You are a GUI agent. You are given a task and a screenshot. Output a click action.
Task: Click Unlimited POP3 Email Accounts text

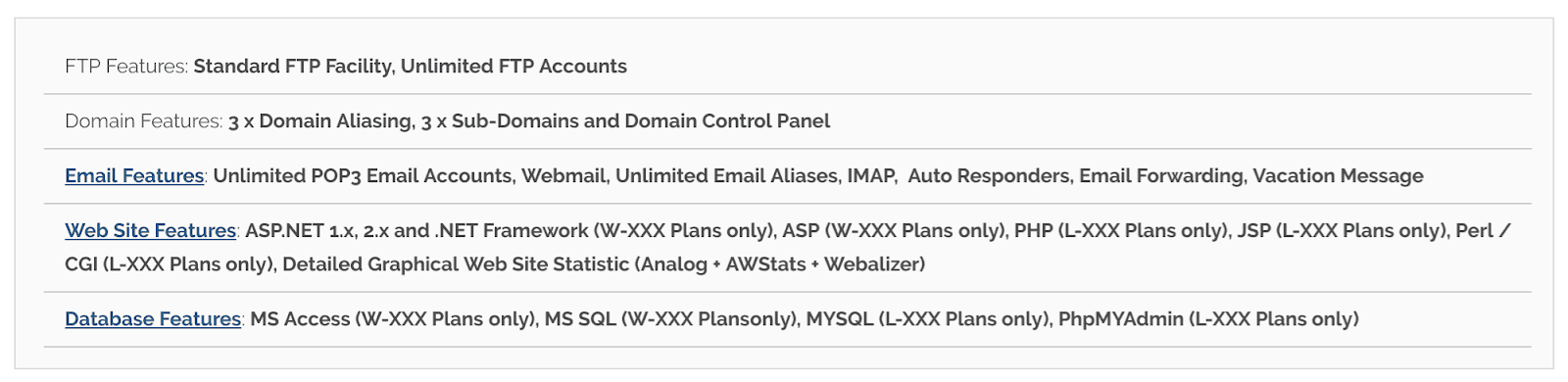point(363,176)
